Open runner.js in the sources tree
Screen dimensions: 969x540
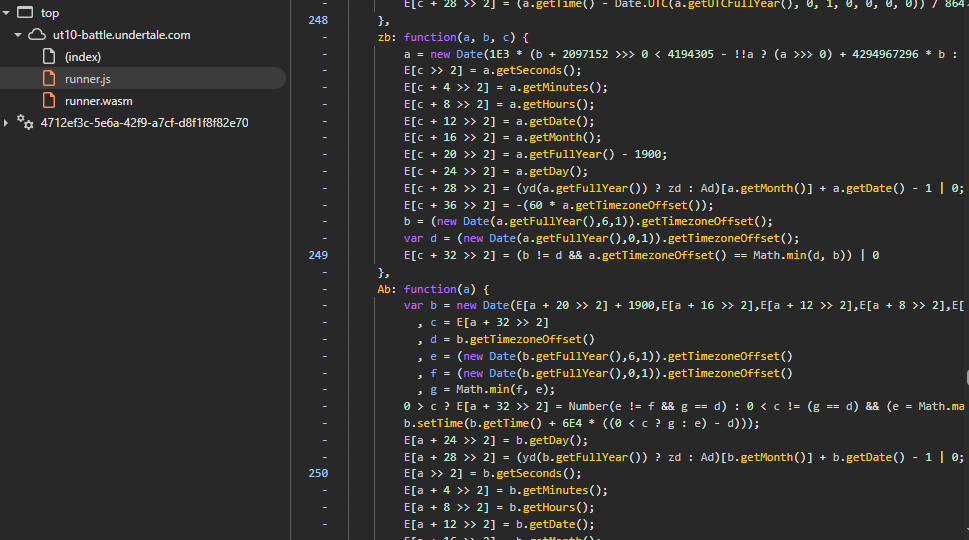coord(88,79)
